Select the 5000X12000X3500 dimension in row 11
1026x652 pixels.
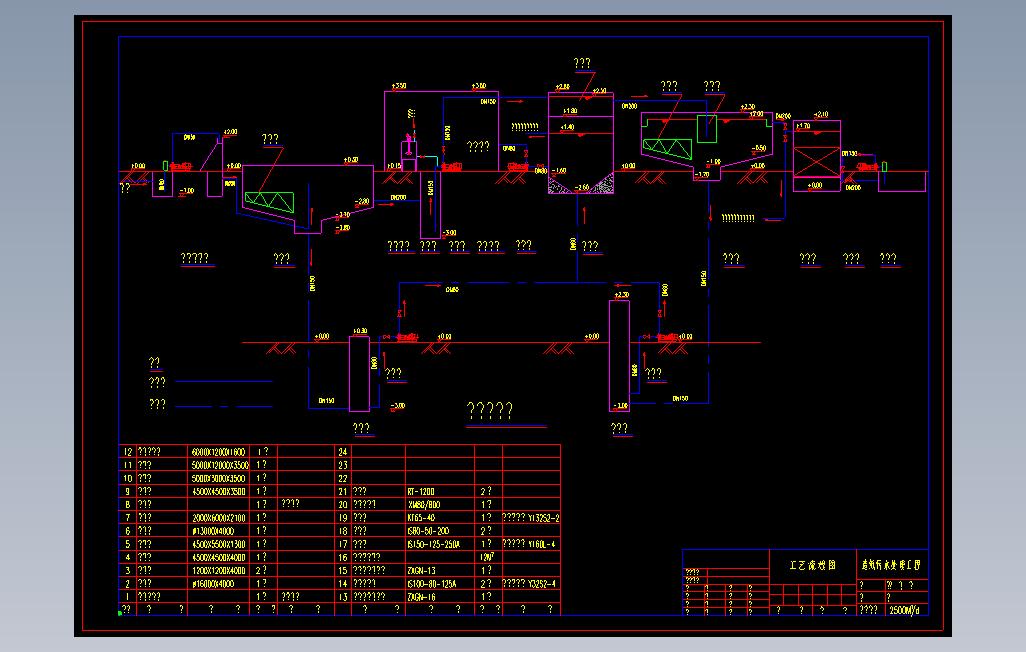[220, 465]
